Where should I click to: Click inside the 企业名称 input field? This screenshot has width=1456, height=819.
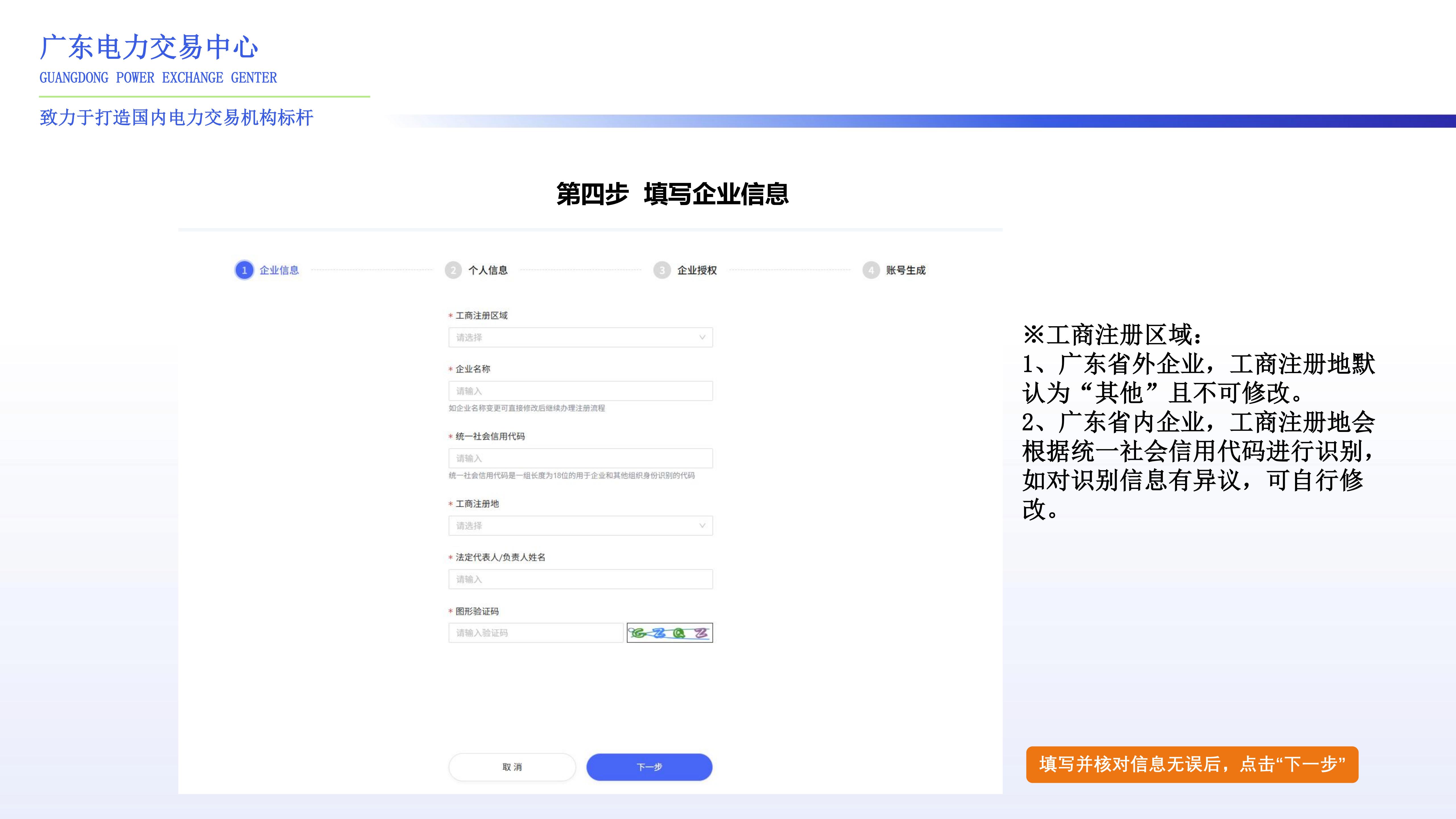pos(579,390)
